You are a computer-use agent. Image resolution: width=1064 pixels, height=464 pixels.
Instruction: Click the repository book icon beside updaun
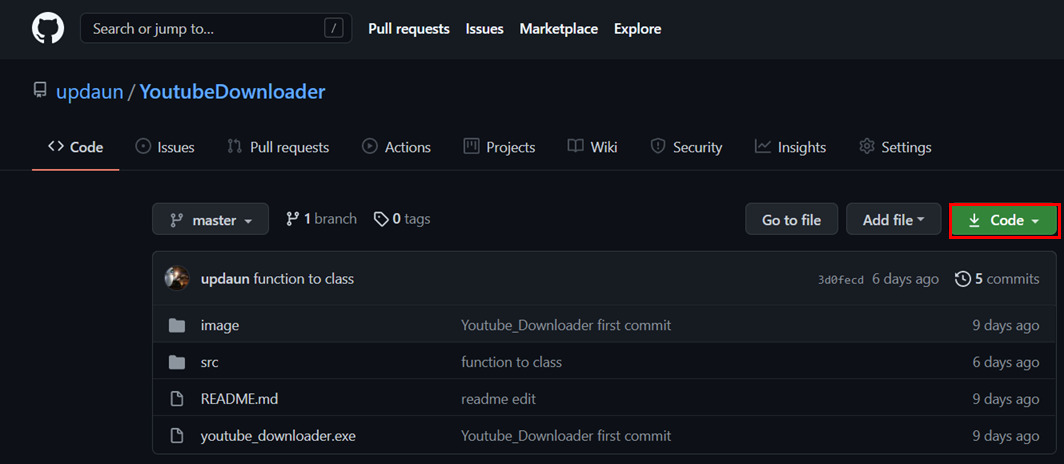click(x=40, y=90)
